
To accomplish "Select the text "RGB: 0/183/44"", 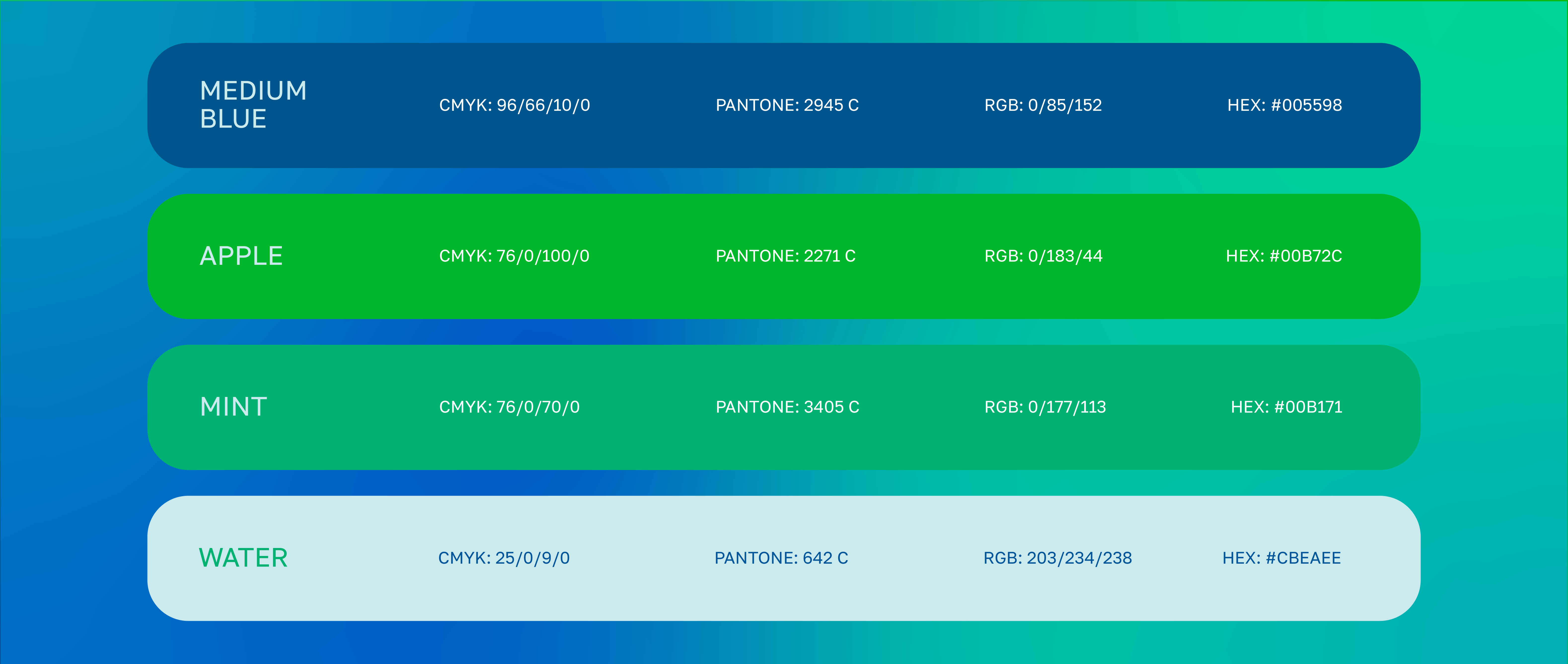I will coord(1043,256).
